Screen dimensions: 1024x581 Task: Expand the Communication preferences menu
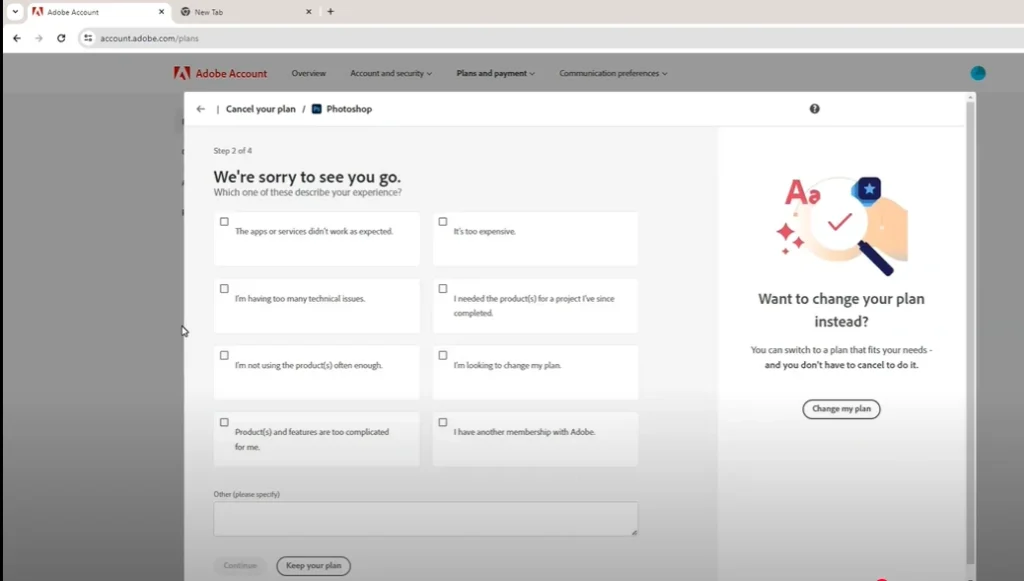[x=613, y=73]
